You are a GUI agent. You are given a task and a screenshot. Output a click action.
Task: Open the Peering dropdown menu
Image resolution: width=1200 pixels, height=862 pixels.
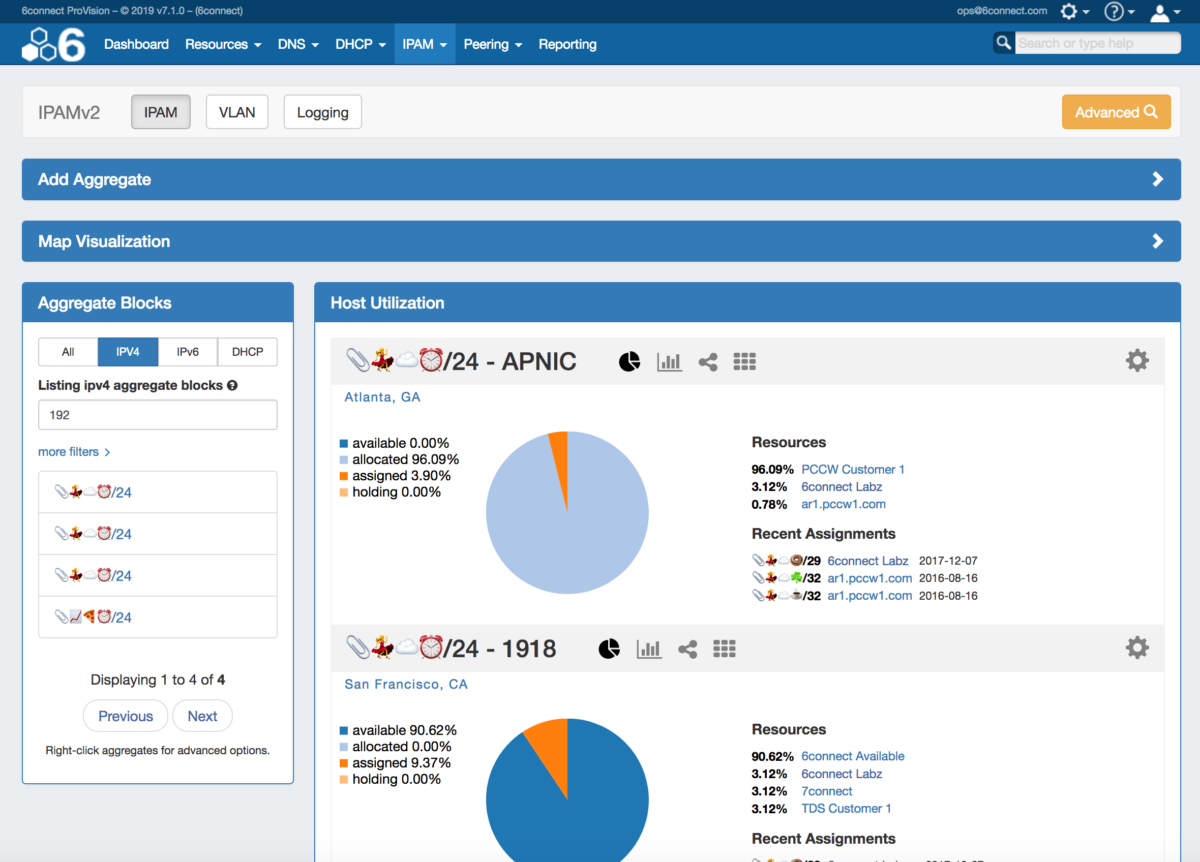click(493, 44)
